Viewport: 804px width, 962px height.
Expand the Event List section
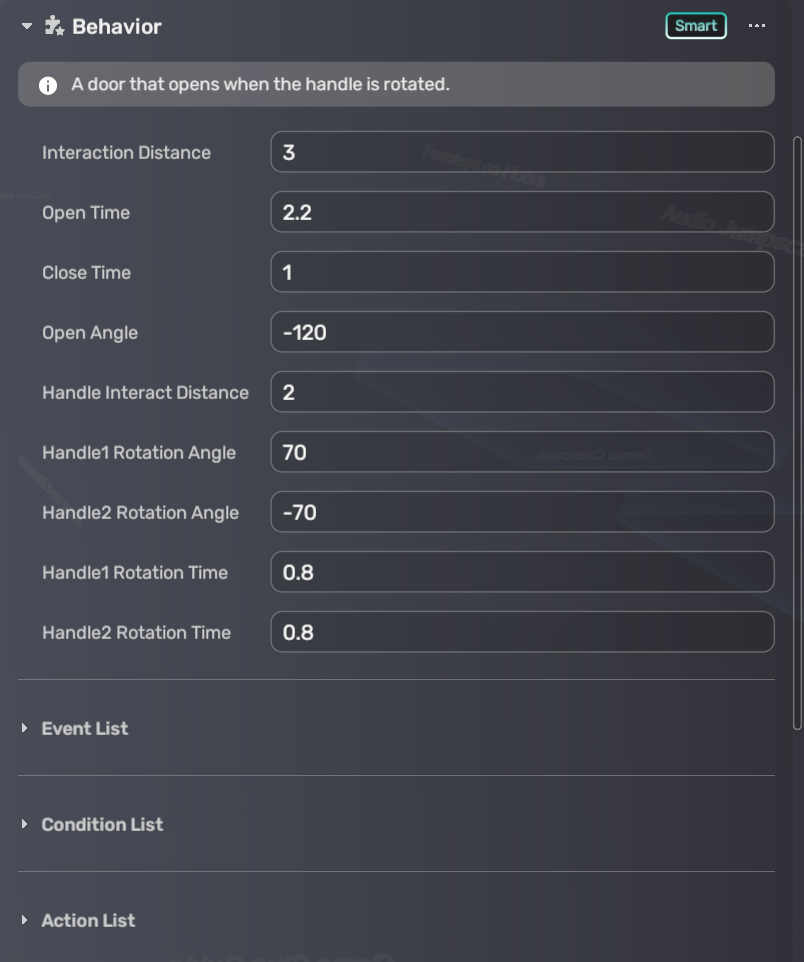point(25,728)
